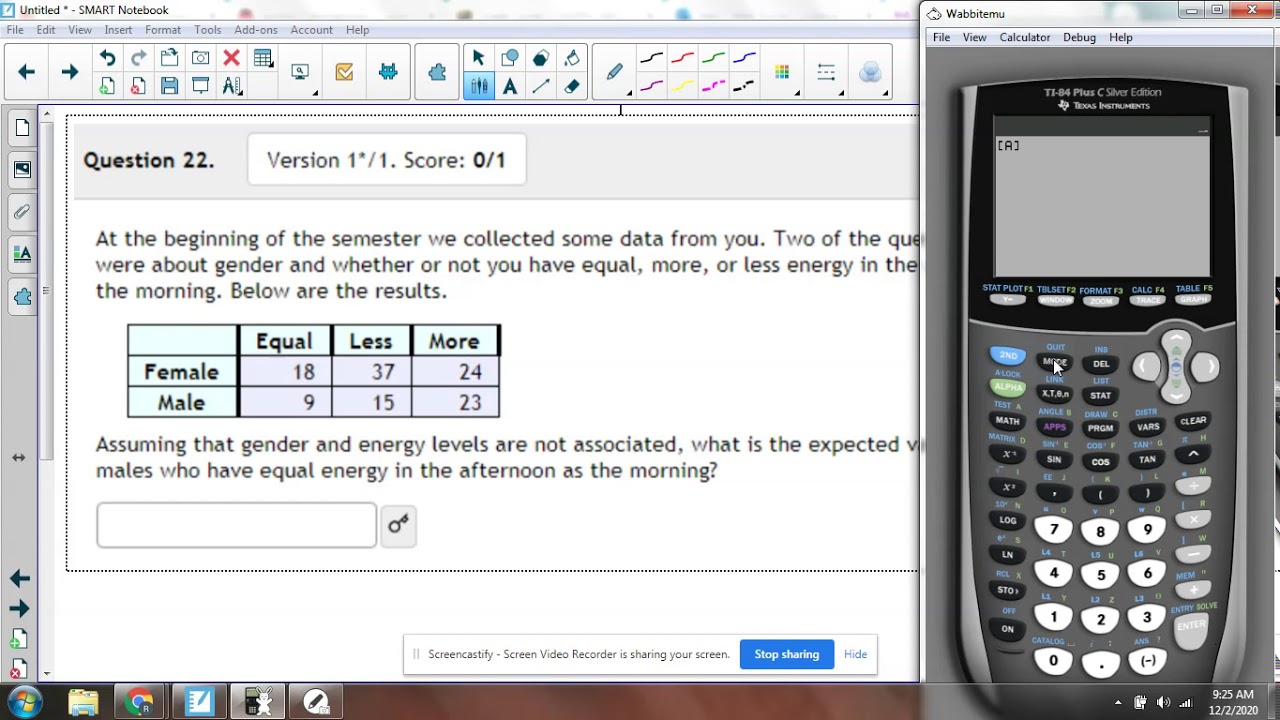Choose the green pen line style
The width and height of the screenshot is (1280, 720).
pyautogui.click(x=713, y=59)
